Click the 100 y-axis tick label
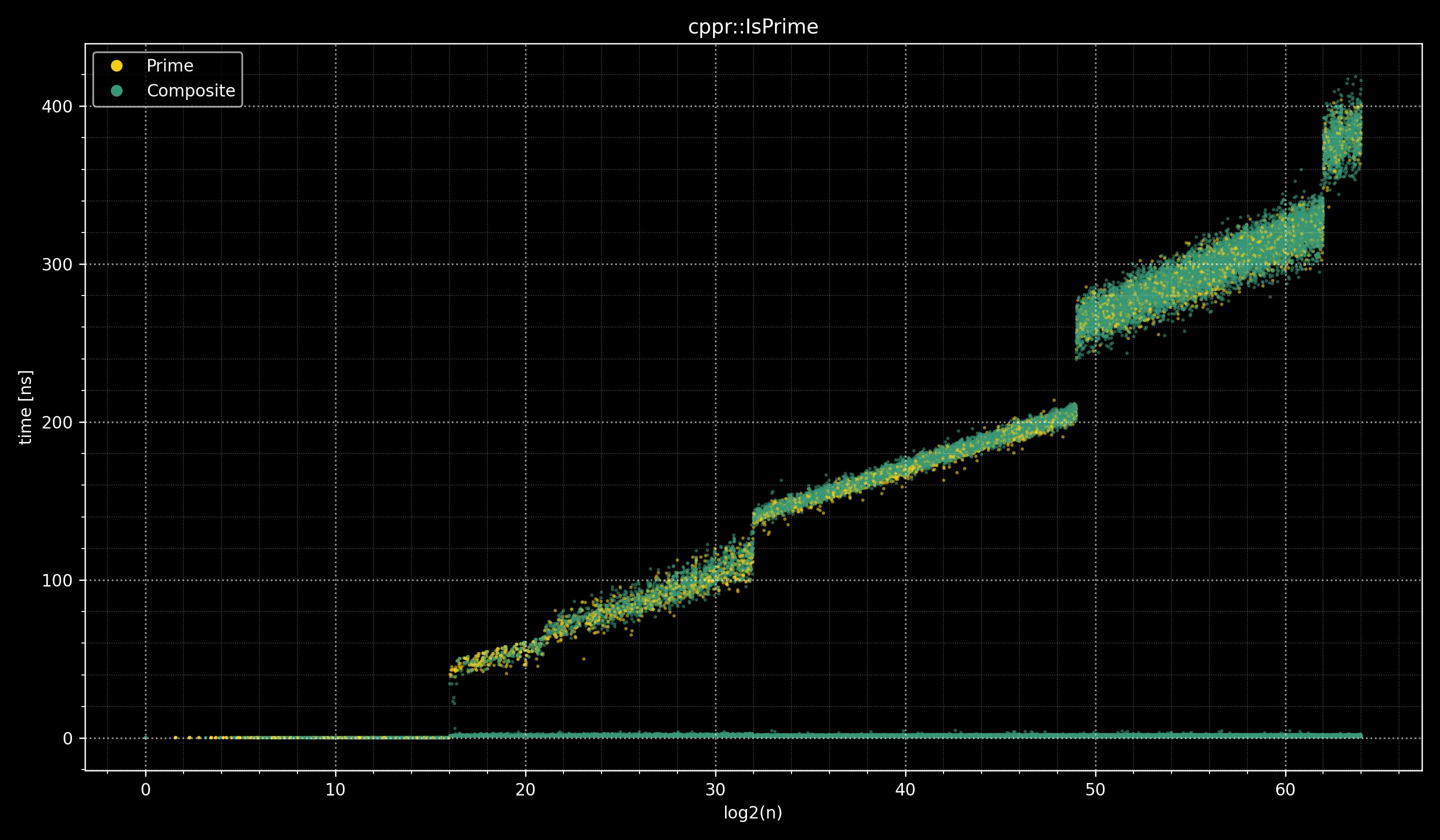 tap(56, 580)
